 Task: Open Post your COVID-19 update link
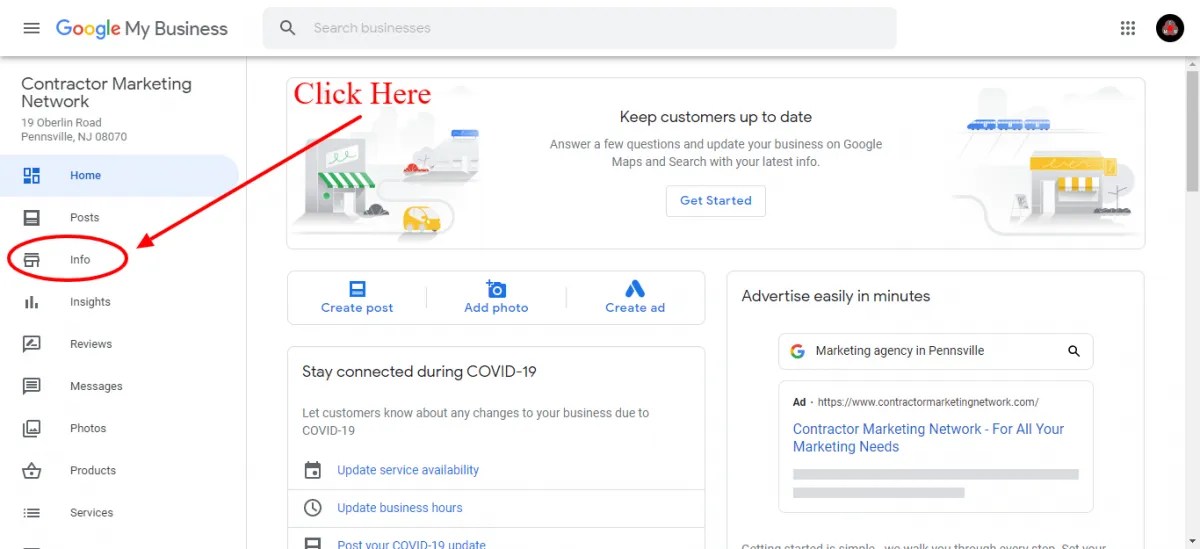point(411,544)
